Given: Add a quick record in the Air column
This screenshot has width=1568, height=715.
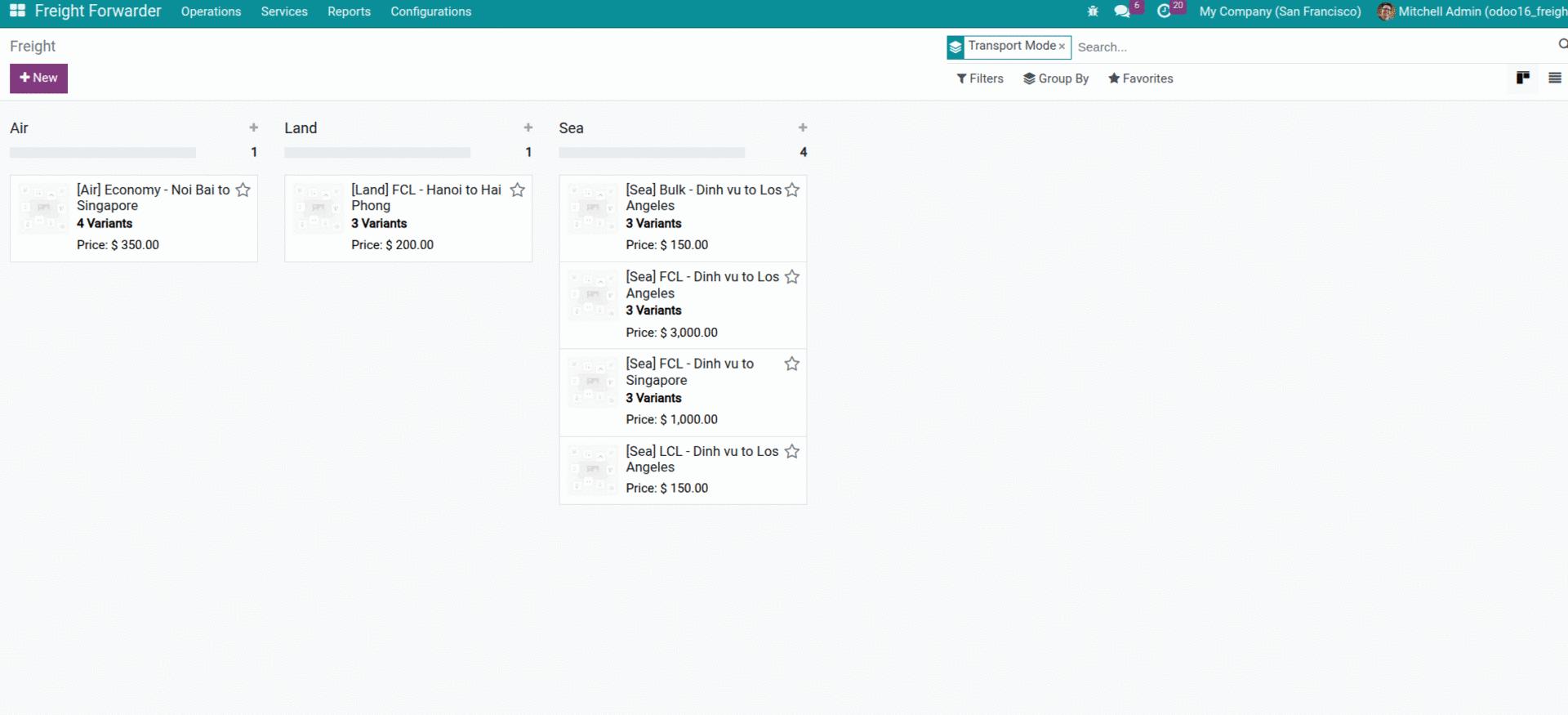Looking at the screenshot, I should pyautogui.click(x=254, y=128).
